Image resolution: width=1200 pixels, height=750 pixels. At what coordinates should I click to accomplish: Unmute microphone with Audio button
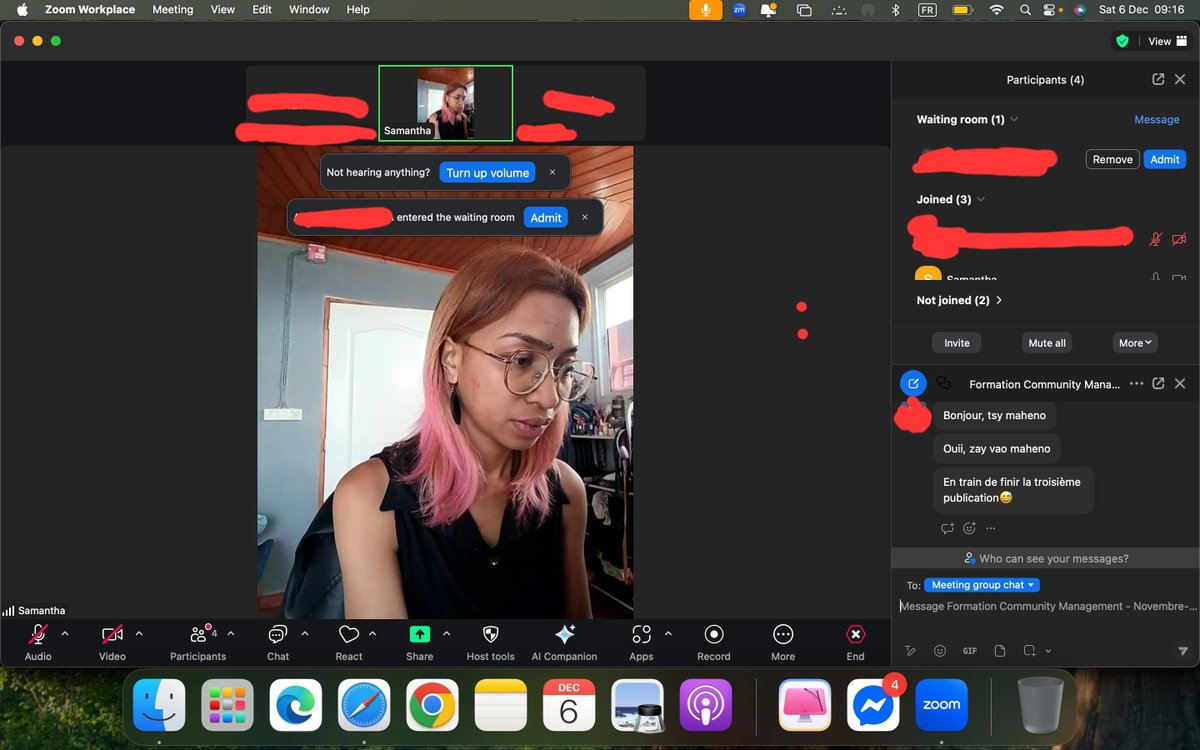click(38, 642)
